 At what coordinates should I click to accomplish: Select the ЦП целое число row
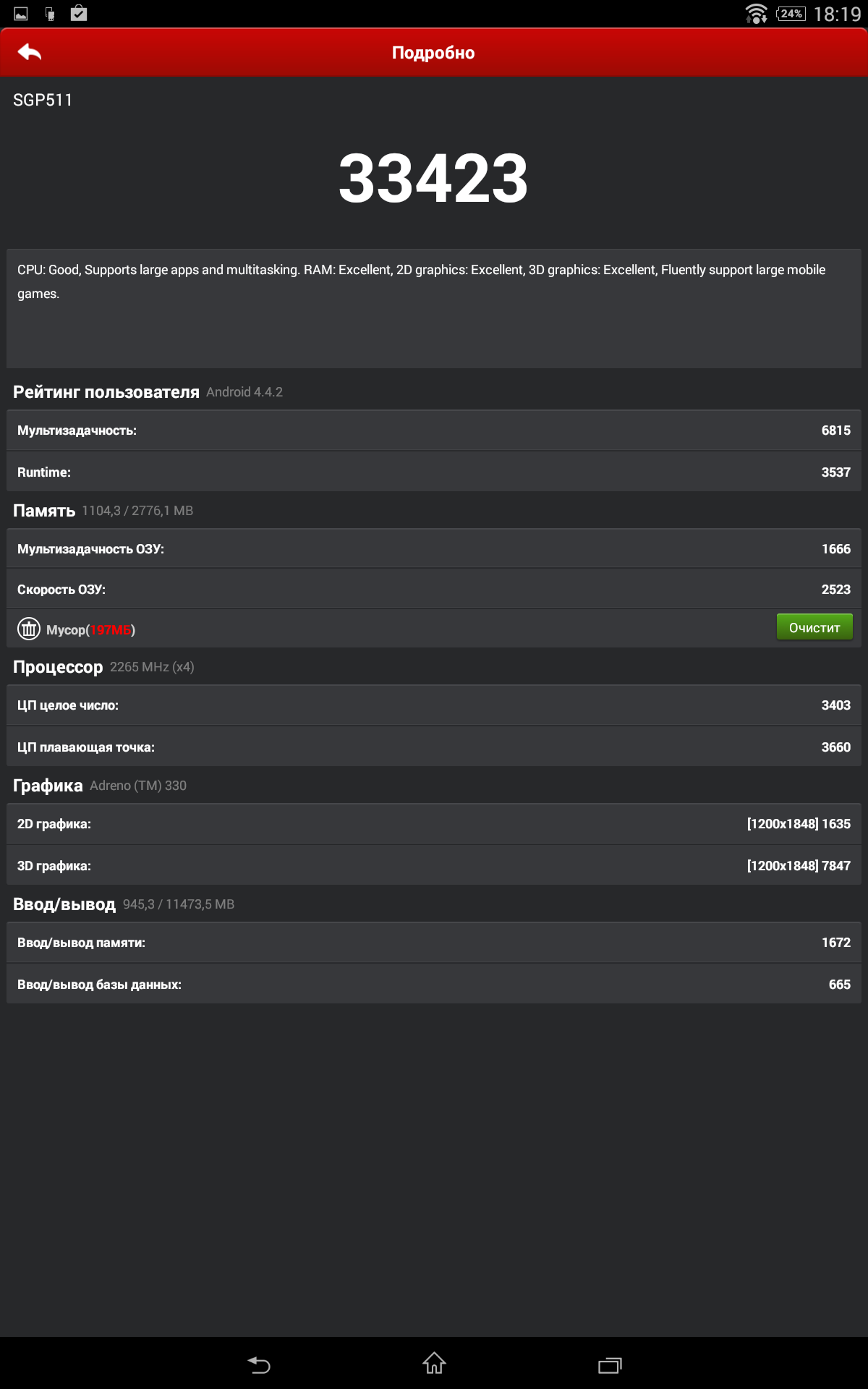(434, 705)
